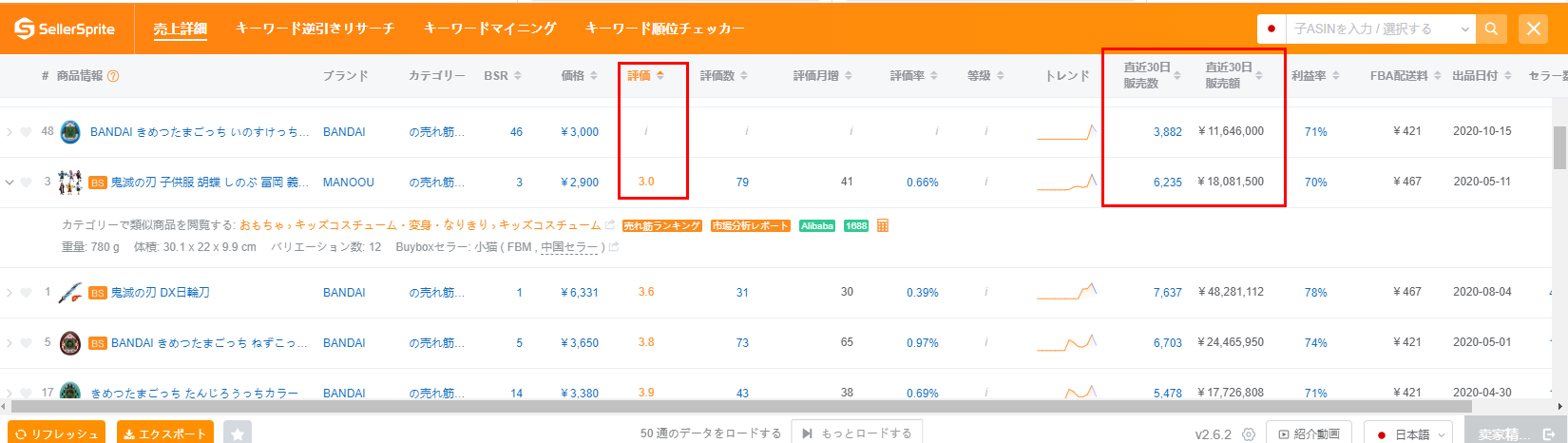Click BS badge on ねずこっち row

click(98, 343)
